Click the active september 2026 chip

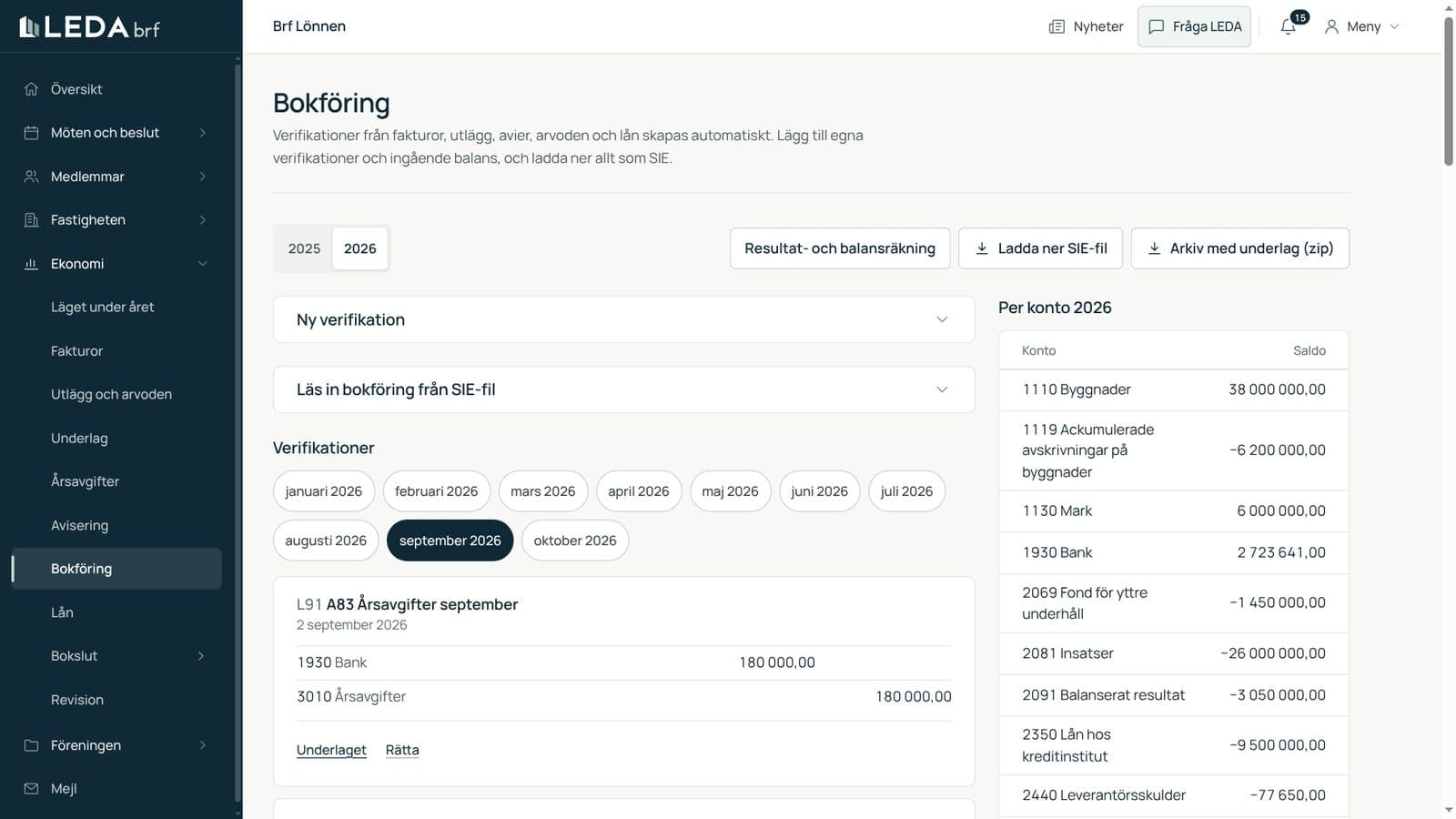tap(450, 541)
